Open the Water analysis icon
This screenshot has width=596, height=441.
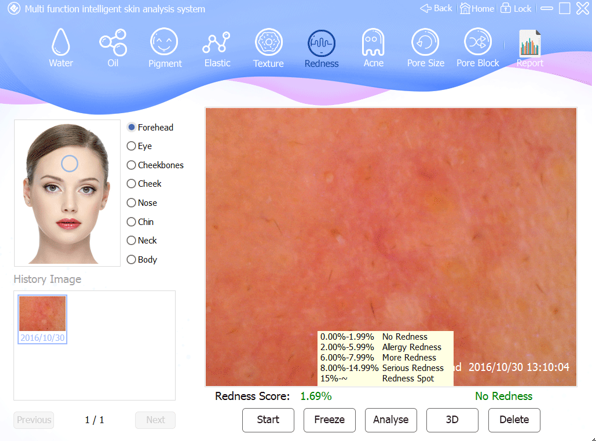[x=61, y=43]
